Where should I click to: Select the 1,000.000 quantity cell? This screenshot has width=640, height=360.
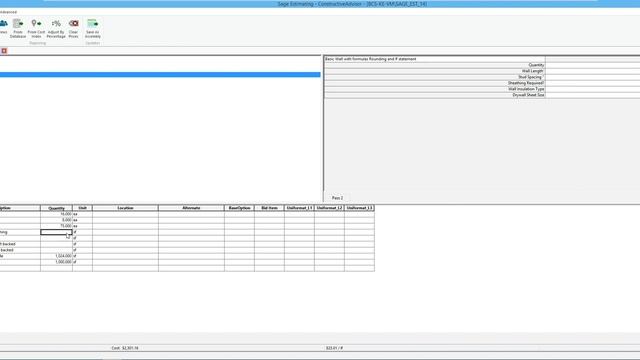coord(56,262)
